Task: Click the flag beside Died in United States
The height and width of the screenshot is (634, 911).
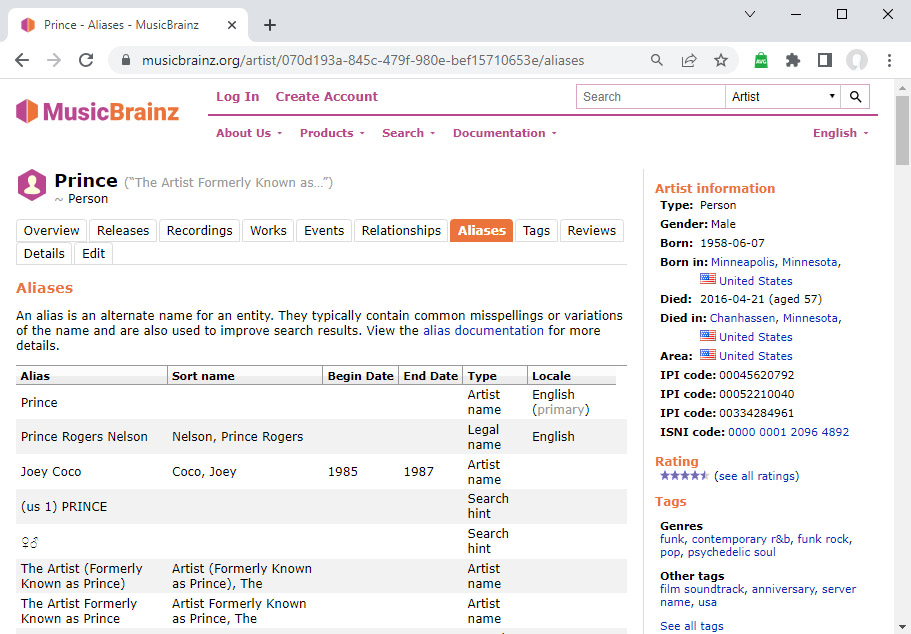Action: click(708, 335)
